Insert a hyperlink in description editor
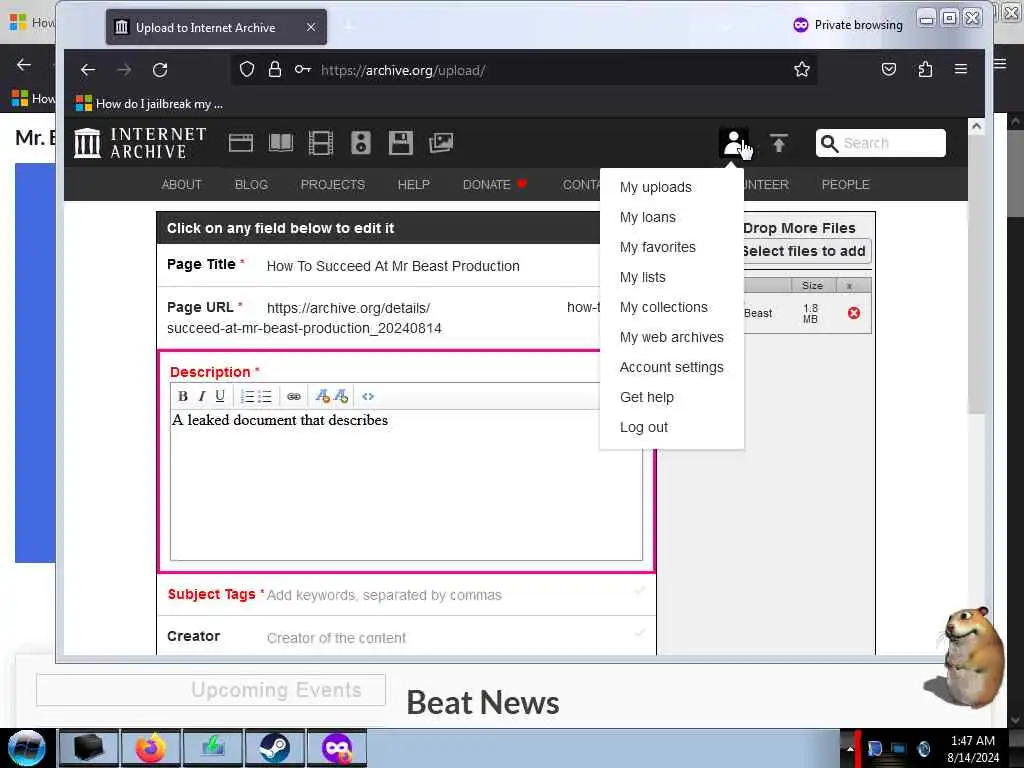Screen dimensions: 1024x768 pos(294,396)
